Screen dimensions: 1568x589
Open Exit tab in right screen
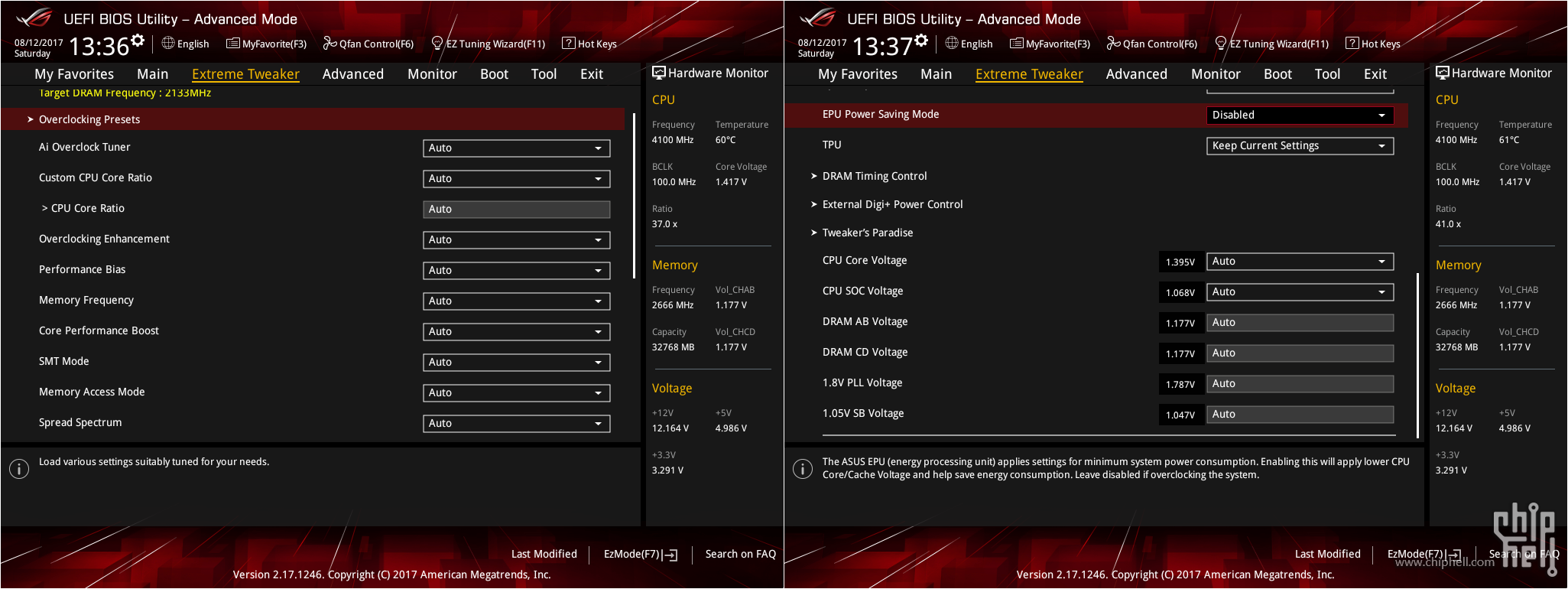(x=1375, y=74)
